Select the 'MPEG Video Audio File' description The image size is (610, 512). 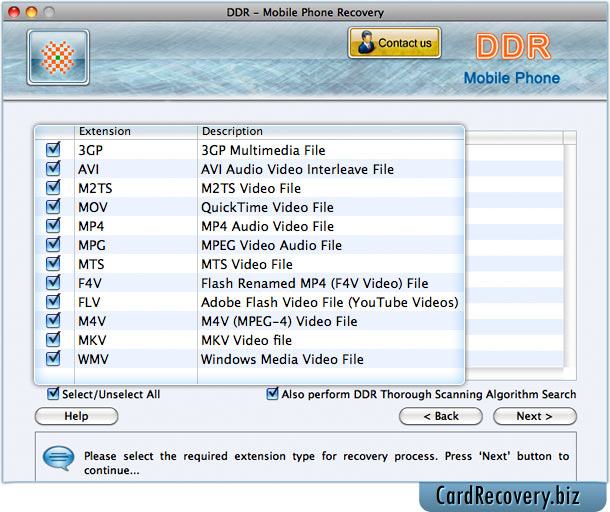271,245
